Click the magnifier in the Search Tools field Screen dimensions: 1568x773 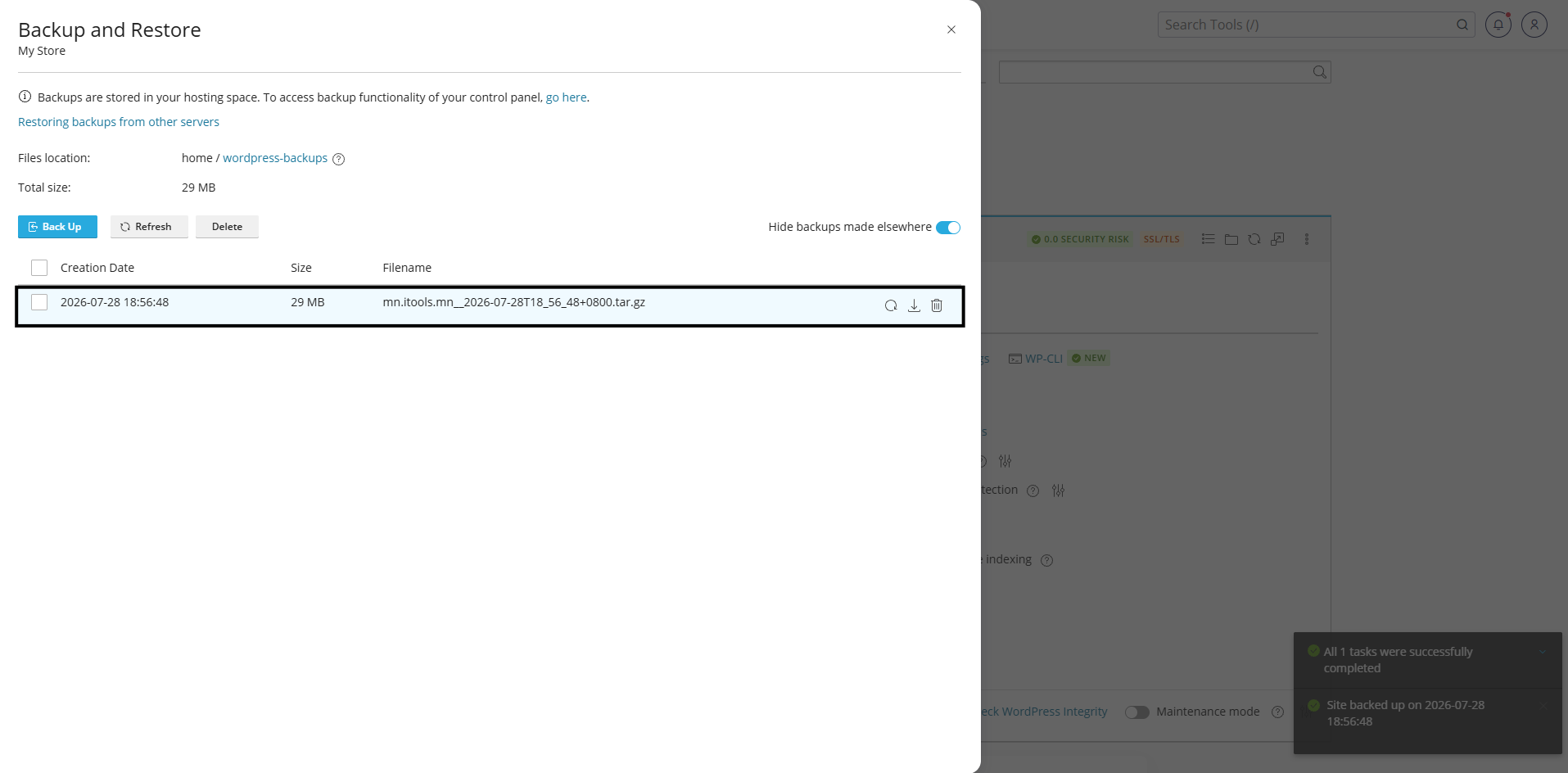coord(1462,25)
